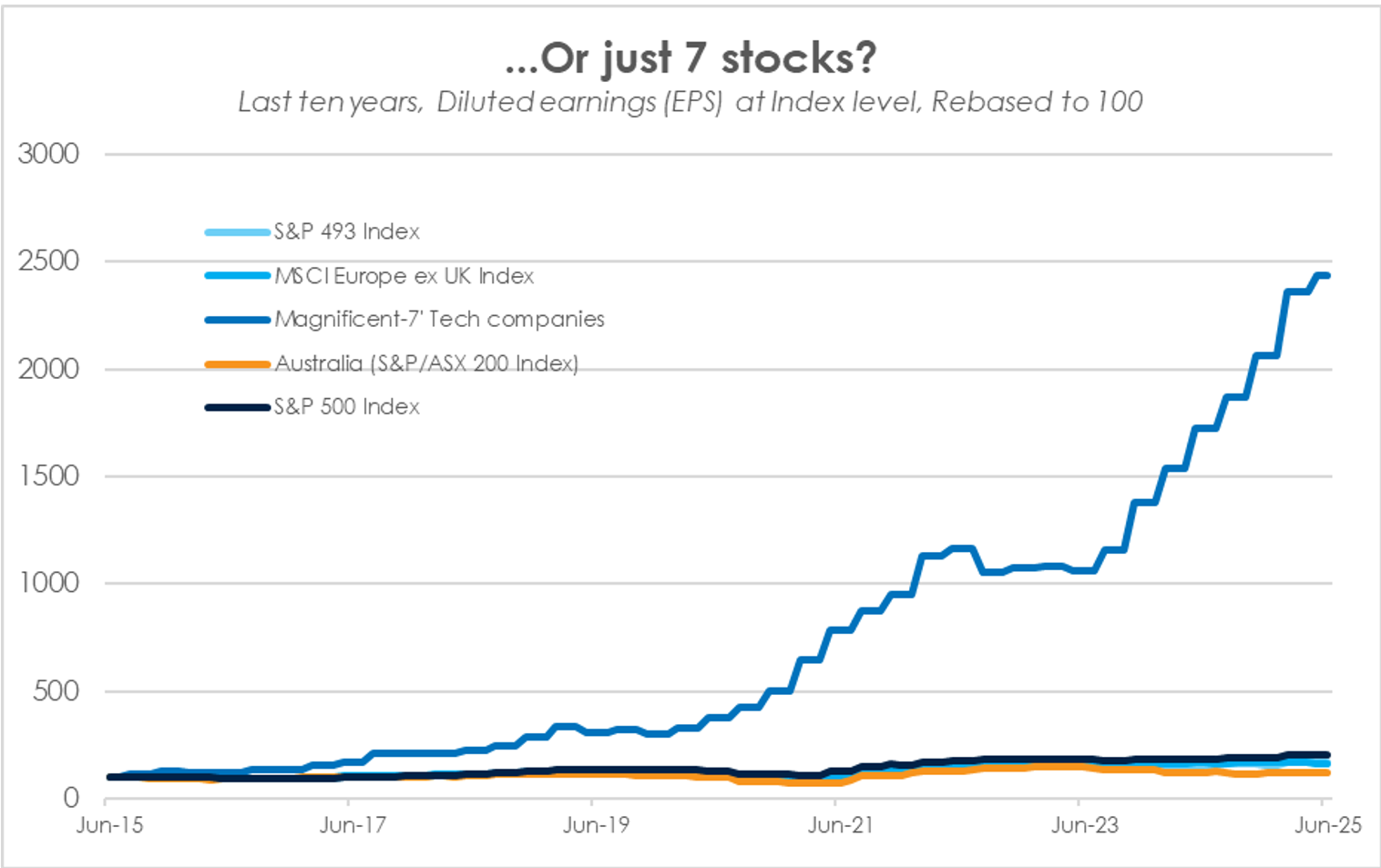Click the 3000 y-axis label
The image size is (1381, 868).
[x=48, y=153]
